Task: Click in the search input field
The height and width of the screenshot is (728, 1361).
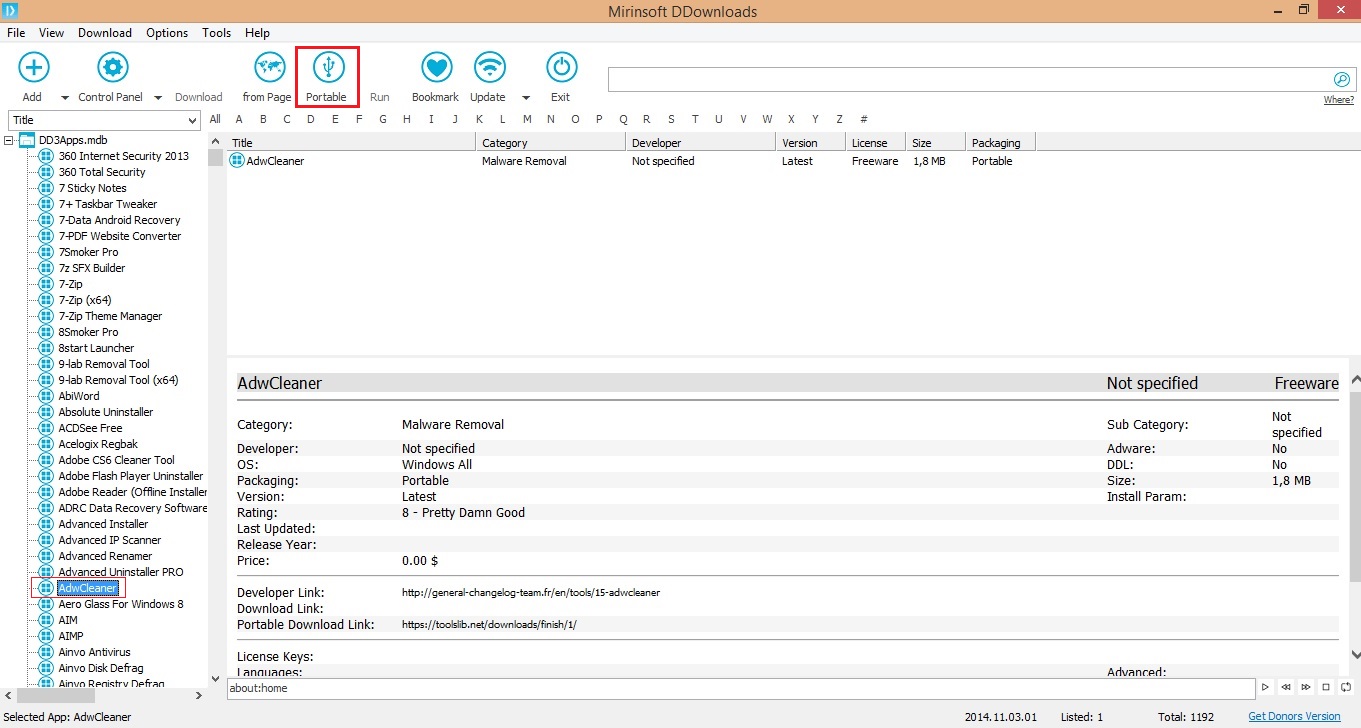Action: (970, 80)
